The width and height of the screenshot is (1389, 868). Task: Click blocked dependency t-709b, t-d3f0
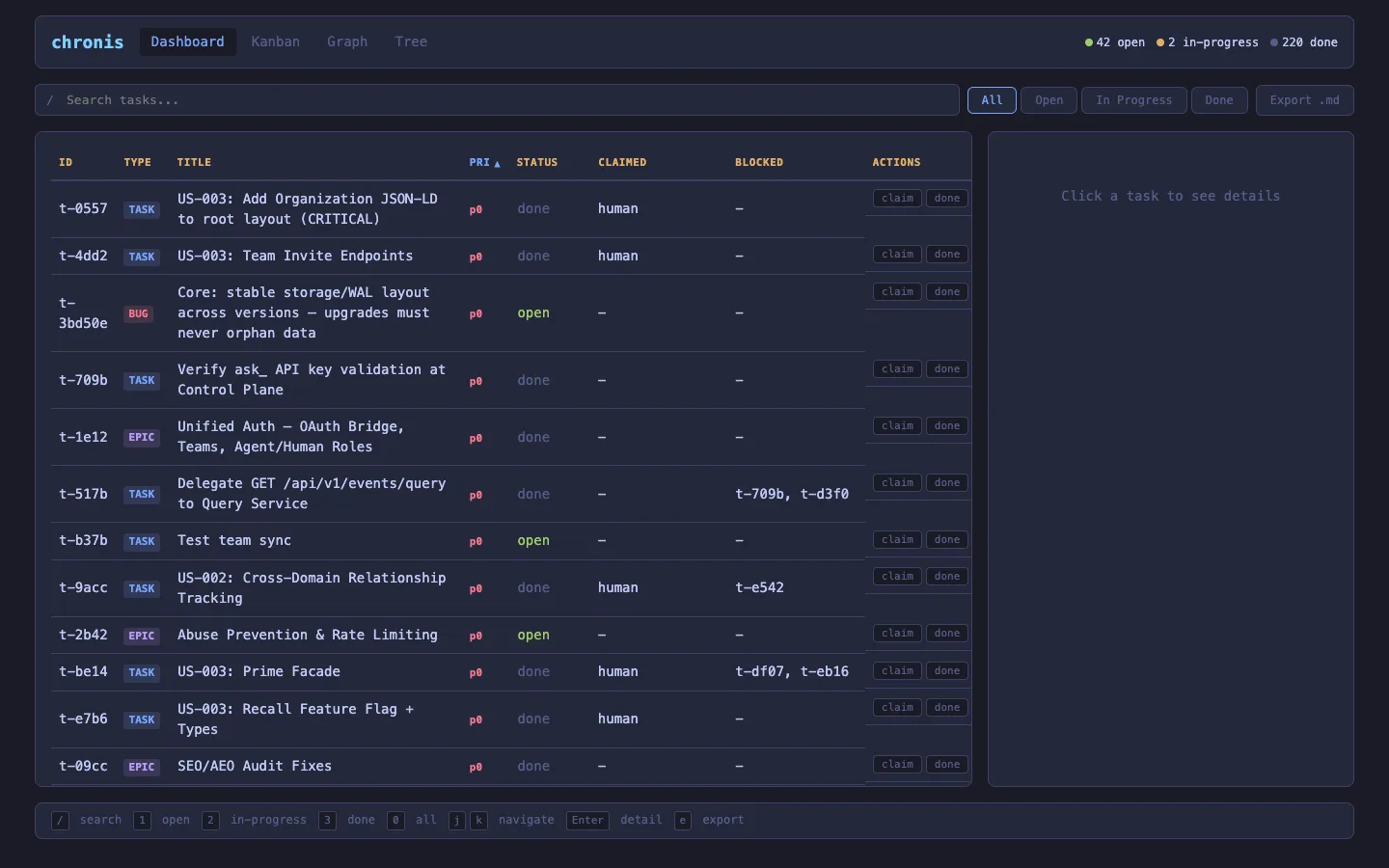coord(792,494)
